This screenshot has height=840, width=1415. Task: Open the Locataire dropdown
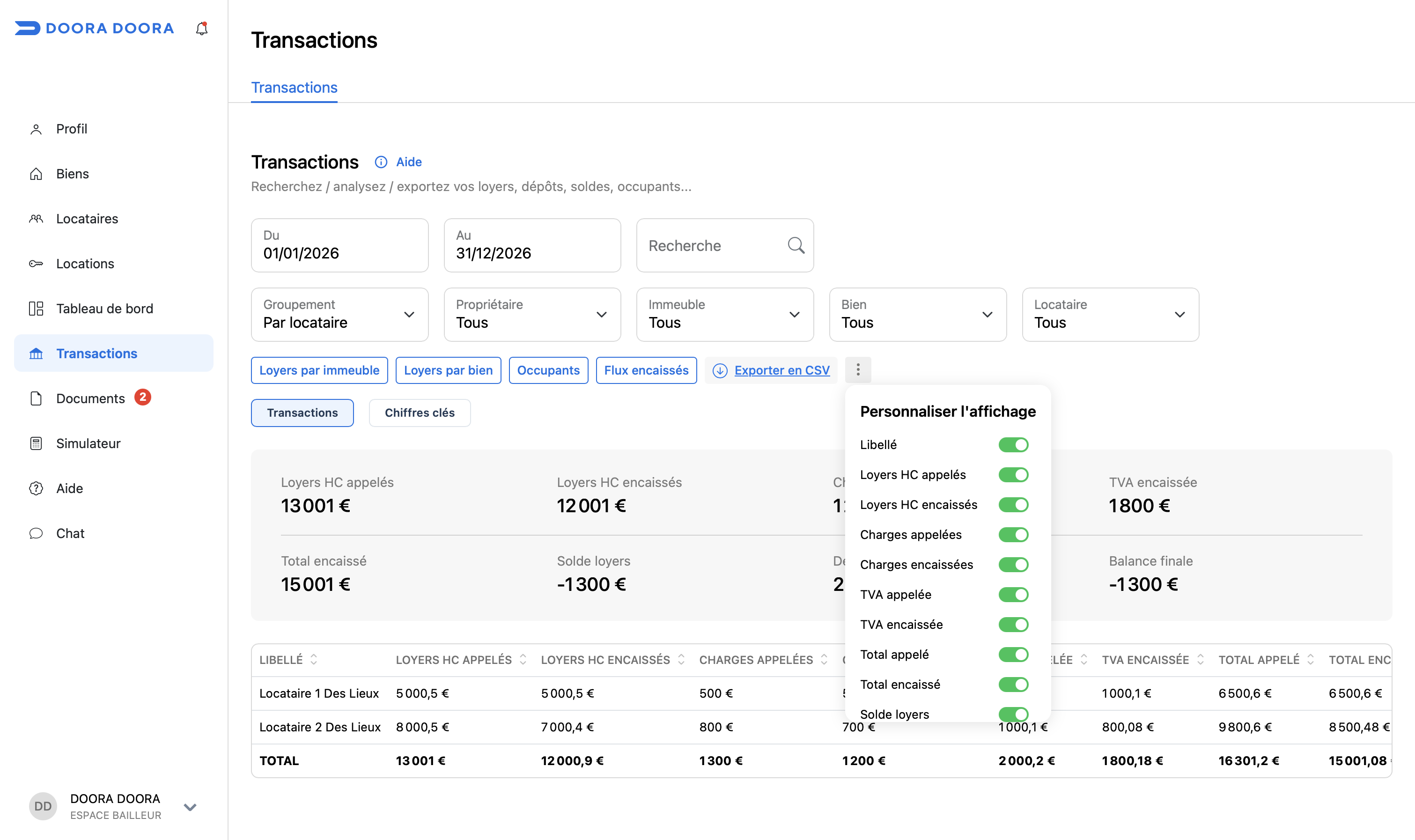[x=1111, y=315]
